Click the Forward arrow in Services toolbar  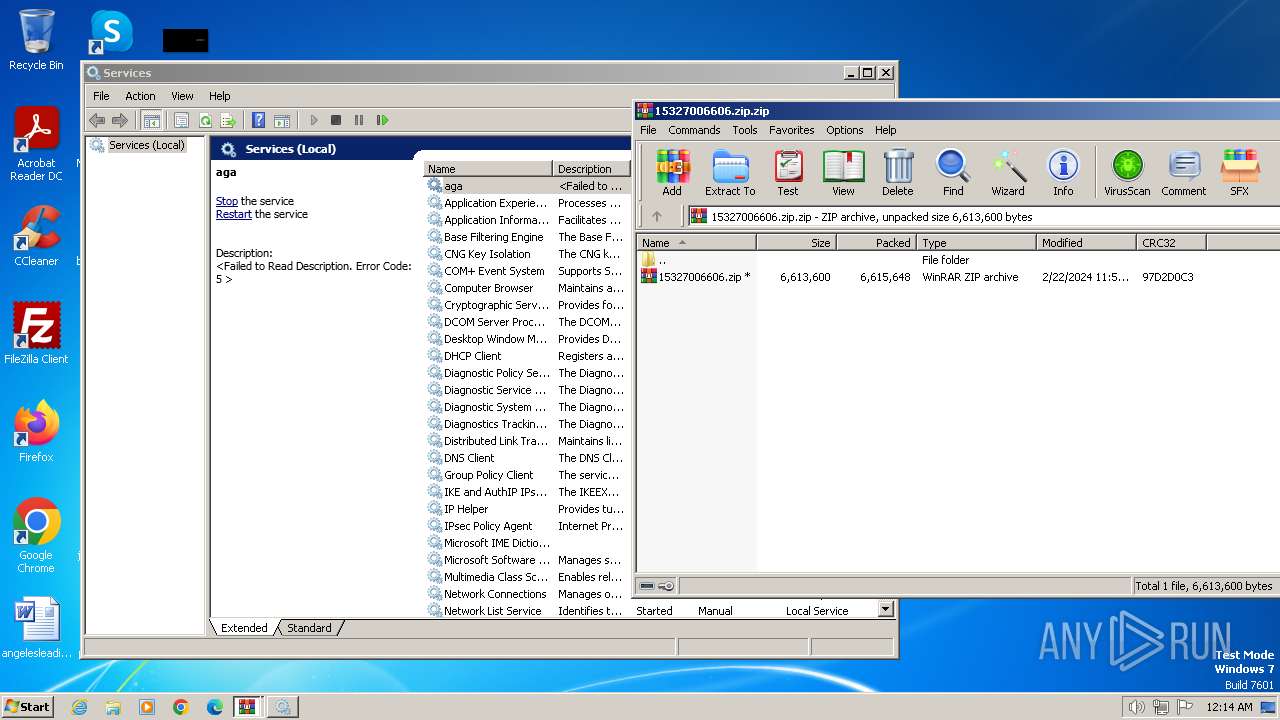(120, 120)
